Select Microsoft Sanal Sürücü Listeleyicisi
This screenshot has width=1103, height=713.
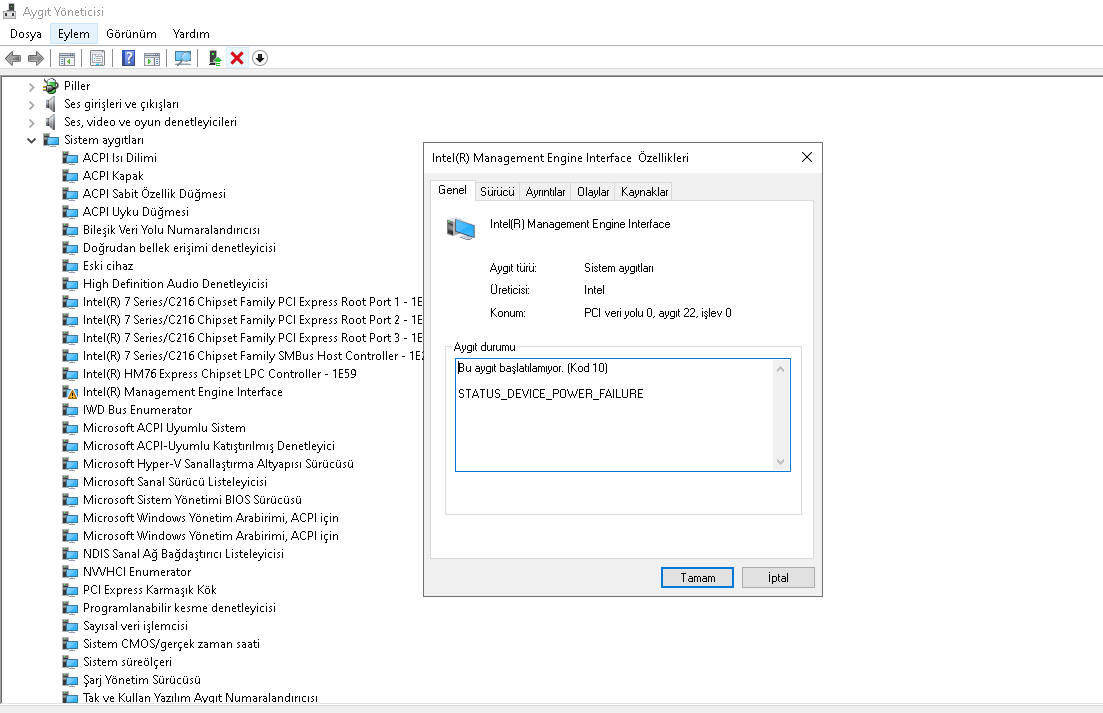pyautogui.click(x=174, y=482)
